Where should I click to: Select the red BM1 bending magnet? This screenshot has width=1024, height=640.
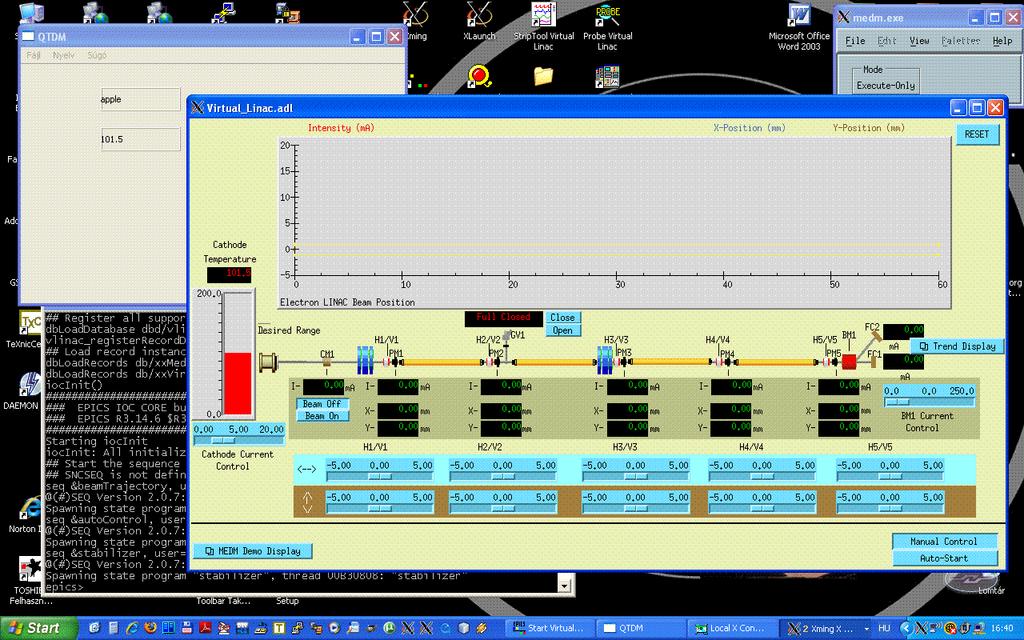(x=849, y=362)
